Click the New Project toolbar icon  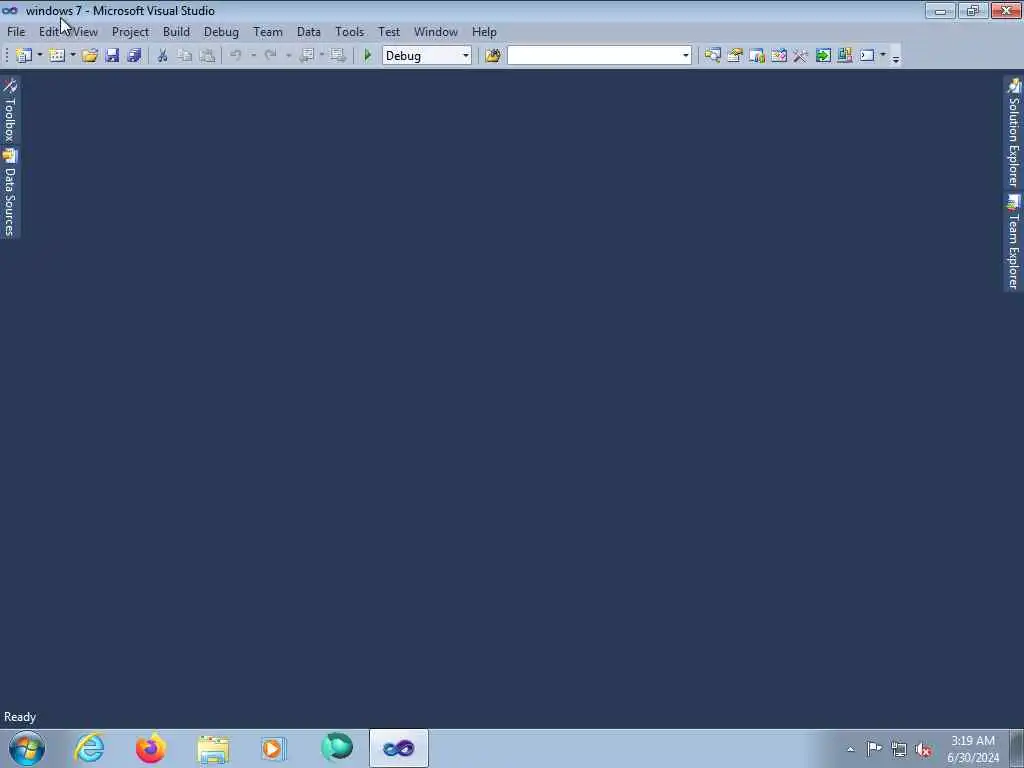[x=24, y=56]
